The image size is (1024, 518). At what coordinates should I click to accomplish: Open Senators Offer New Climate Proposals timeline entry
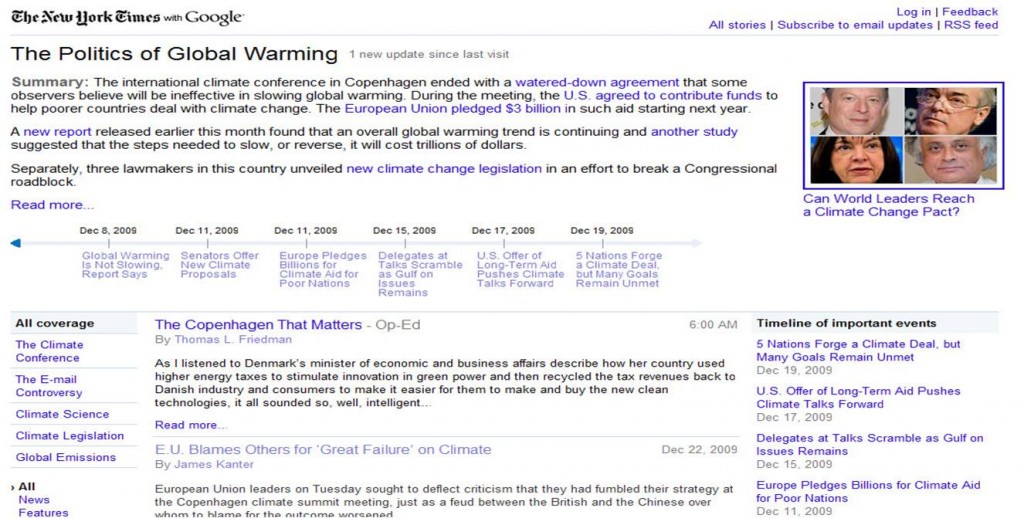pos(219,265)
